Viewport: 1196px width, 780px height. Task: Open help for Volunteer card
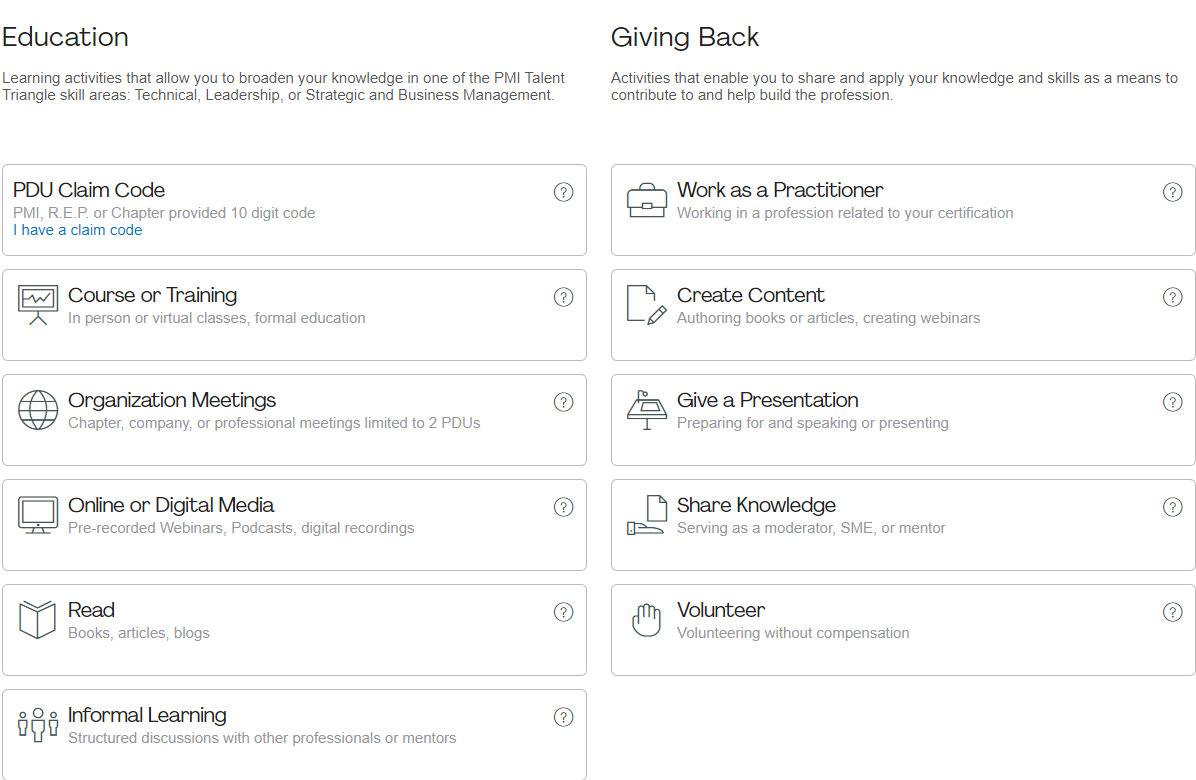coord(1172,612)
